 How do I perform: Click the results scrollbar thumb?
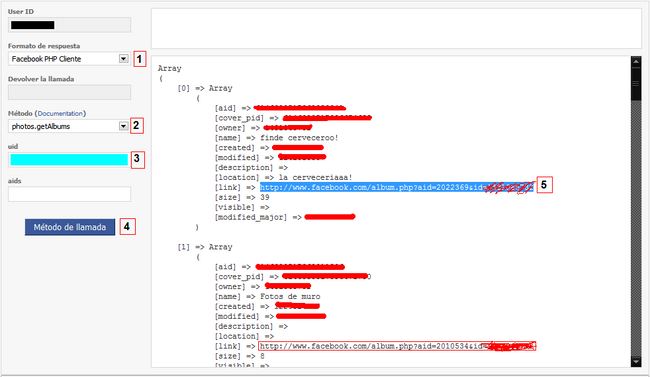tap(636, 84)
